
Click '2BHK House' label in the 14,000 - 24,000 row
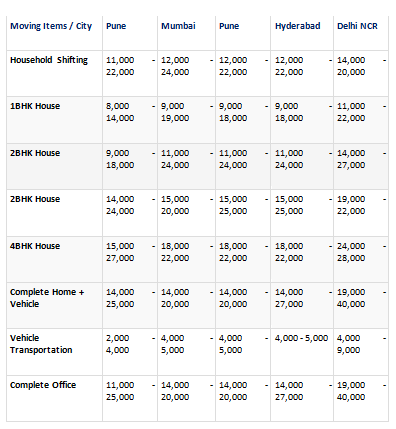click(35, 199)
